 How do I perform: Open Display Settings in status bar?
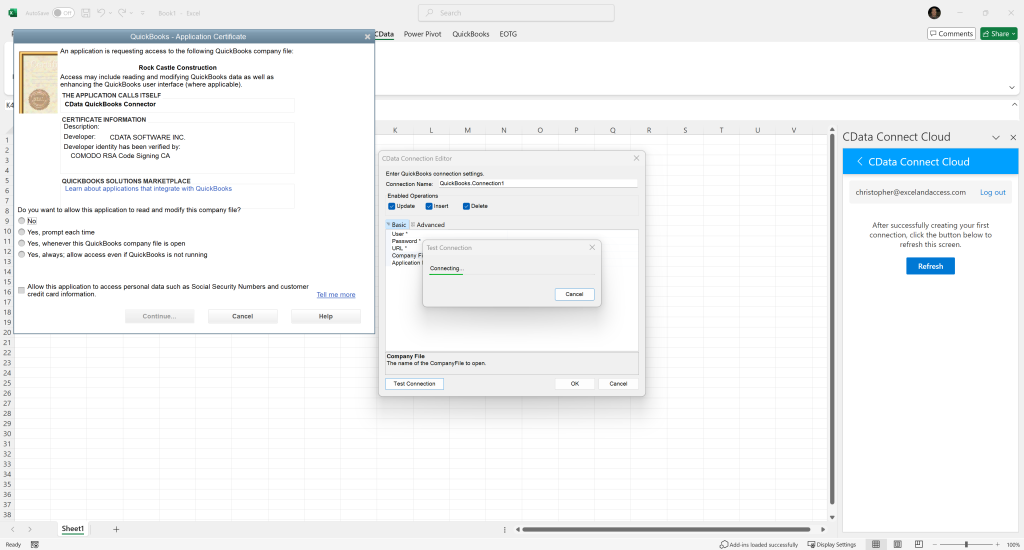(831, 545)
